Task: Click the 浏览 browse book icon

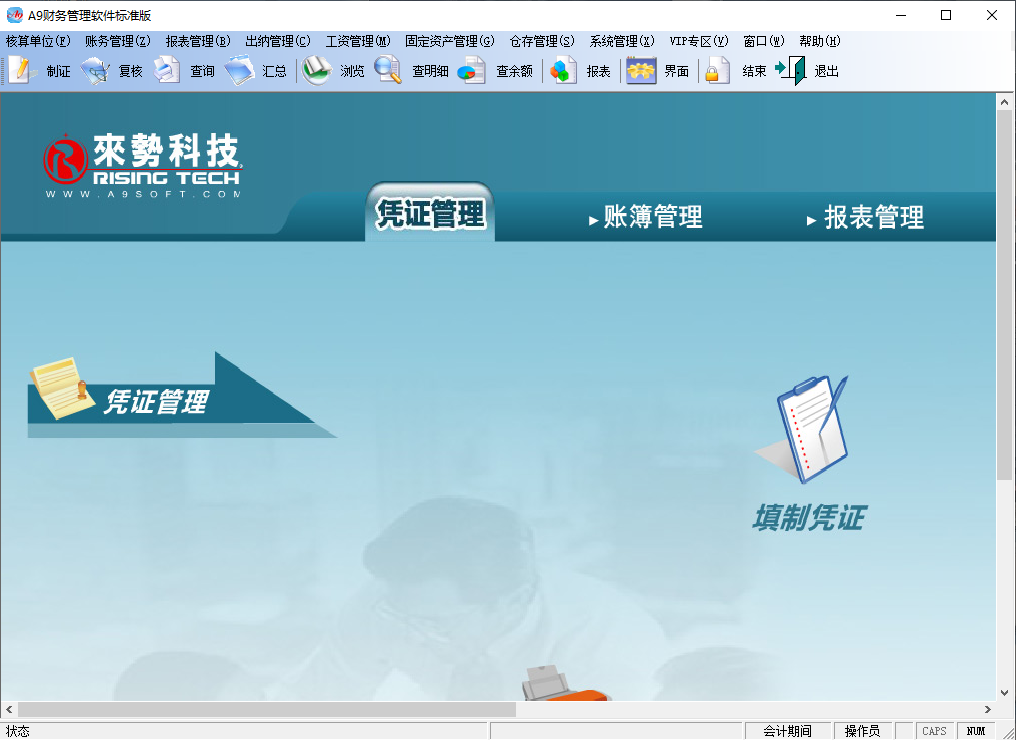Action: 317,70
